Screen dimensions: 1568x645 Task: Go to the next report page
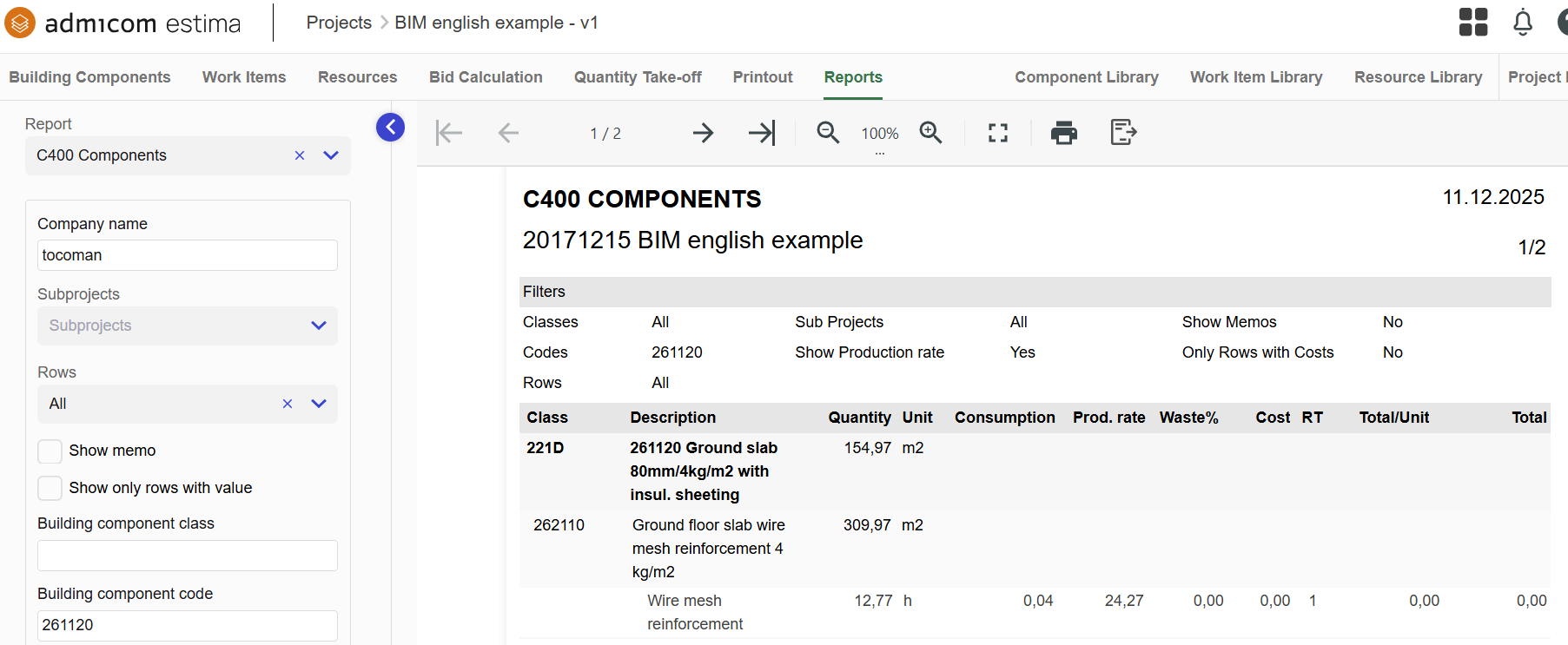coord(703,133)
